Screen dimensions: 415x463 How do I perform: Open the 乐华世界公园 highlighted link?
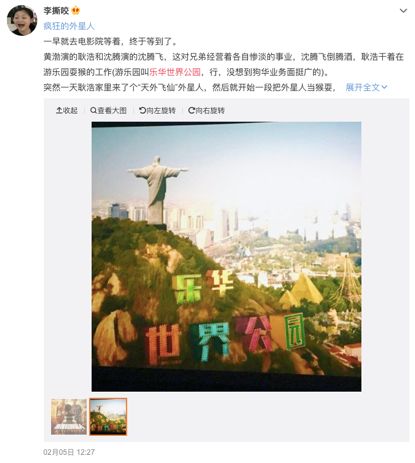click(x=175, y=72)
